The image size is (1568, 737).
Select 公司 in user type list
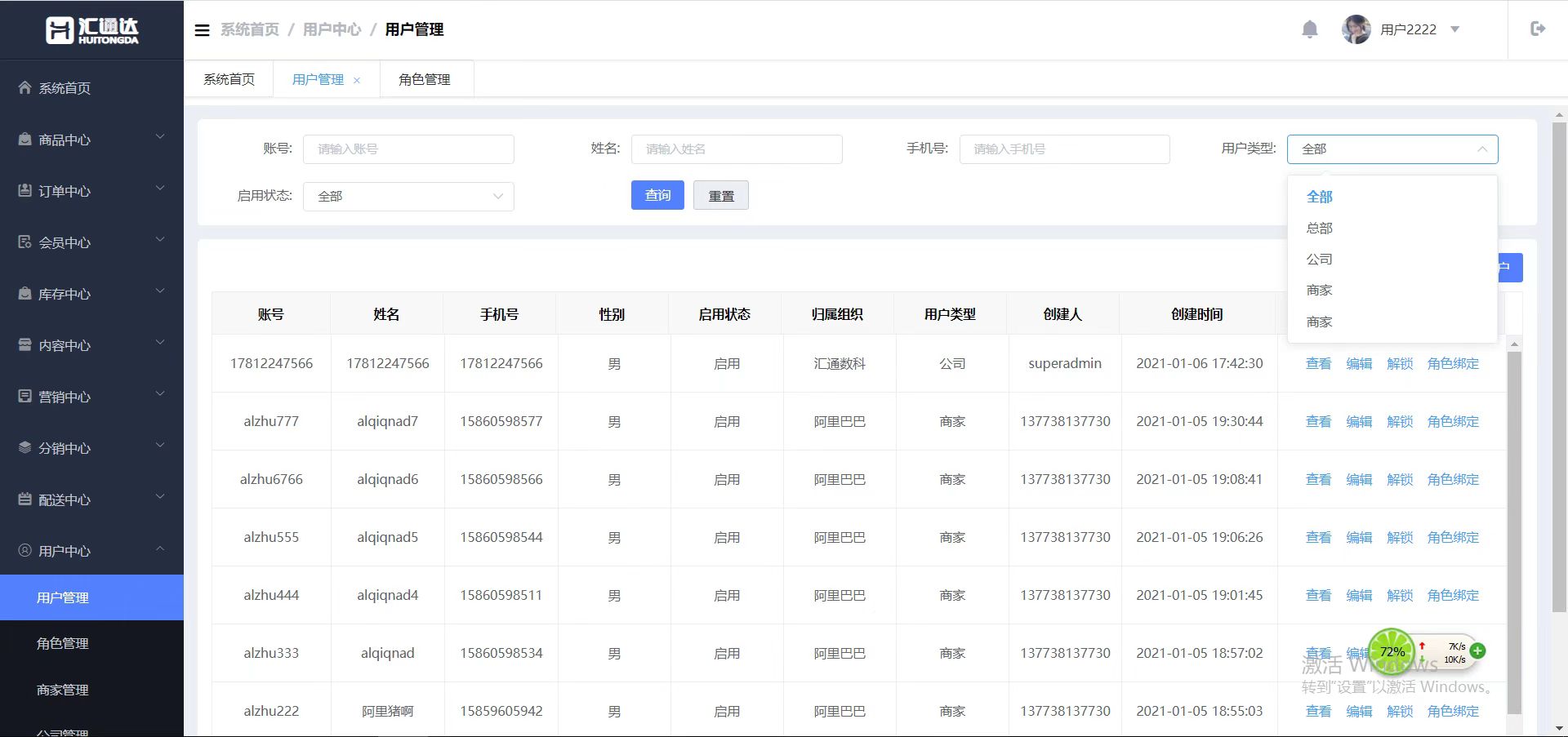[x=1392, y=259]
